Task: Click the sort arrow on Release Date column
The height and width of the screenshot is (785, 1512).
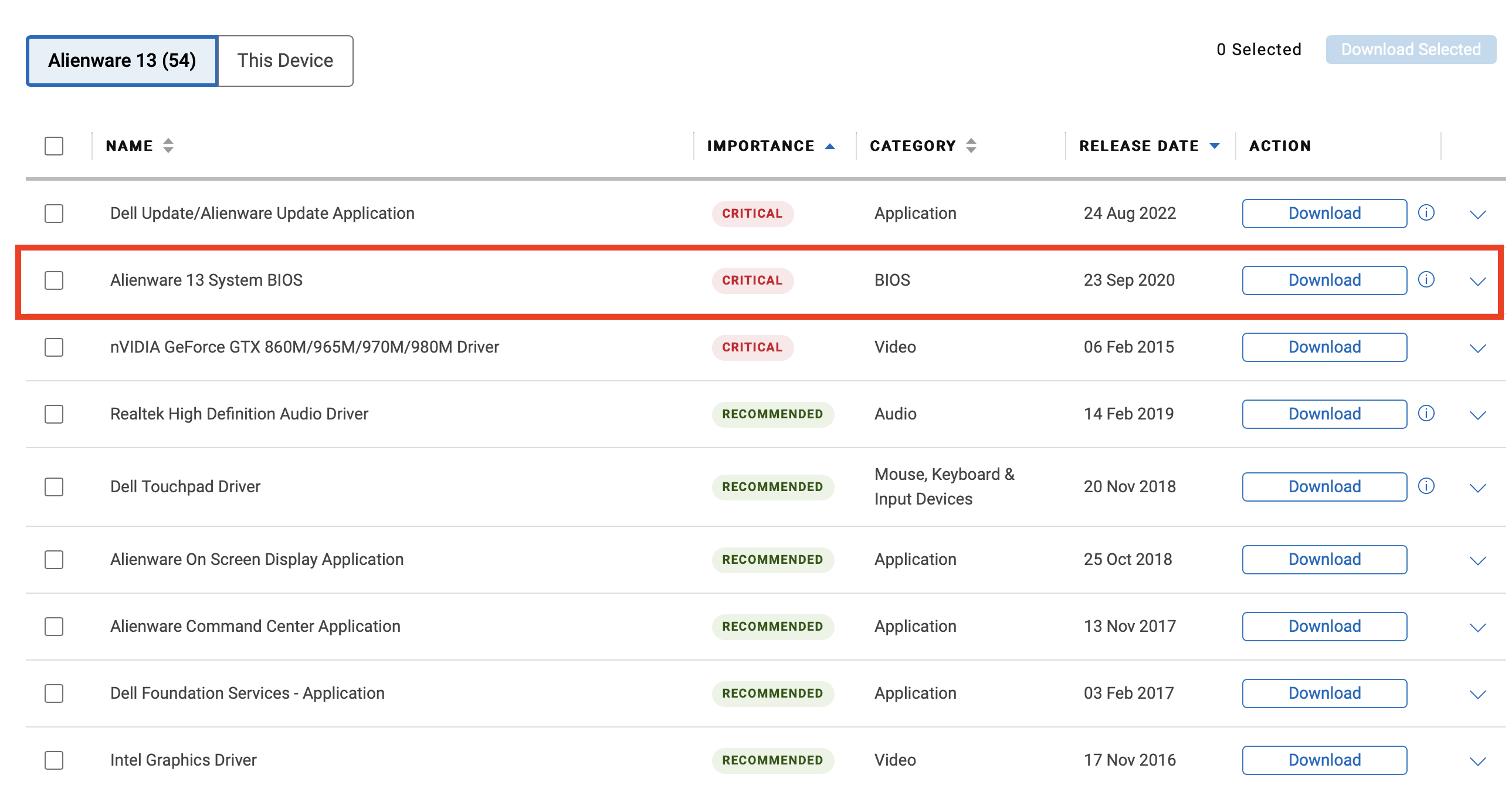Action: click(x=1215, y=146)
